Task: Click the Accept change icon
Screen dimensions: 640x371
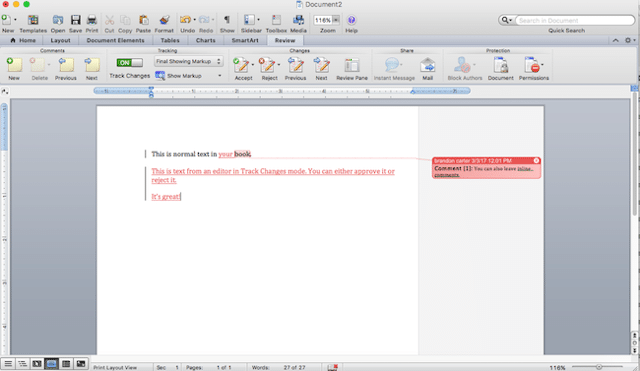Action: click(x=241, y=65)
